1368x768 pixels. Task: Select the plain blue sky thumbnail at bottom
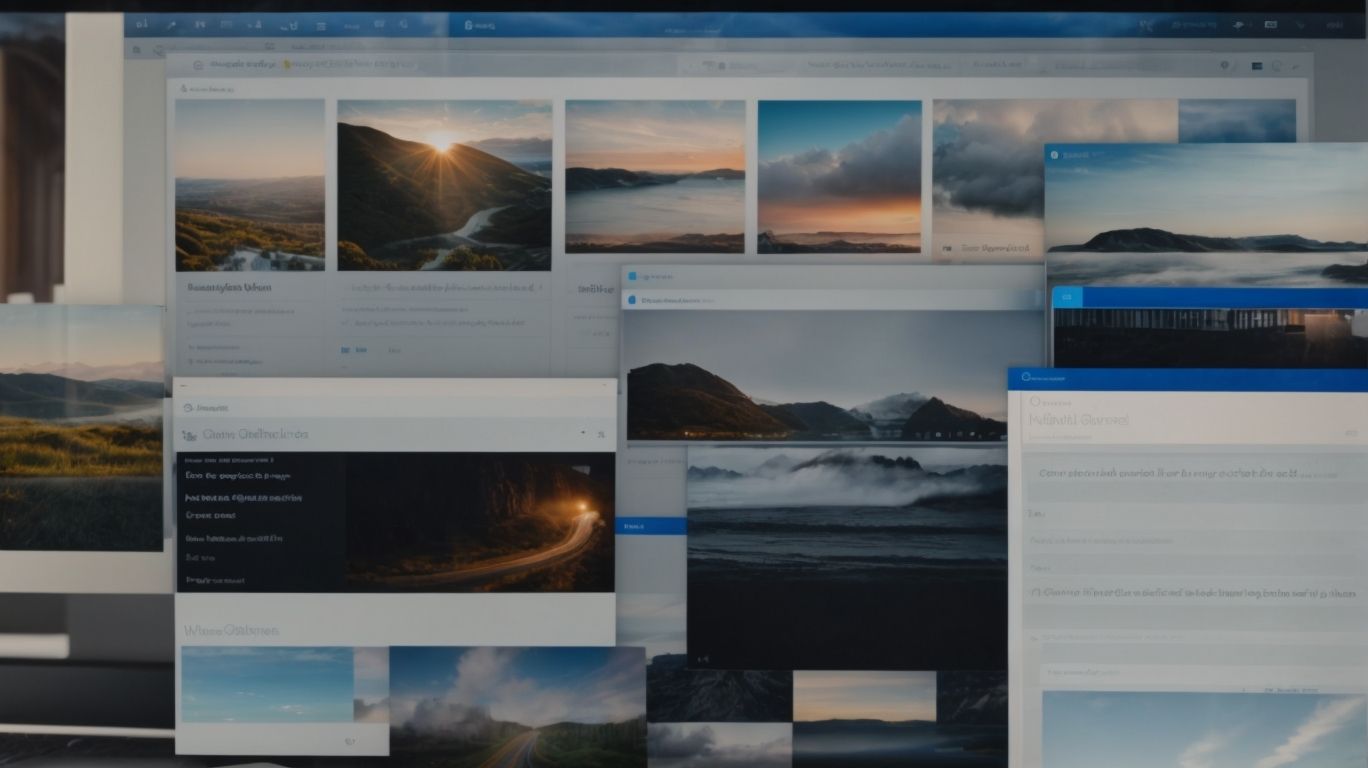(267, 685)
